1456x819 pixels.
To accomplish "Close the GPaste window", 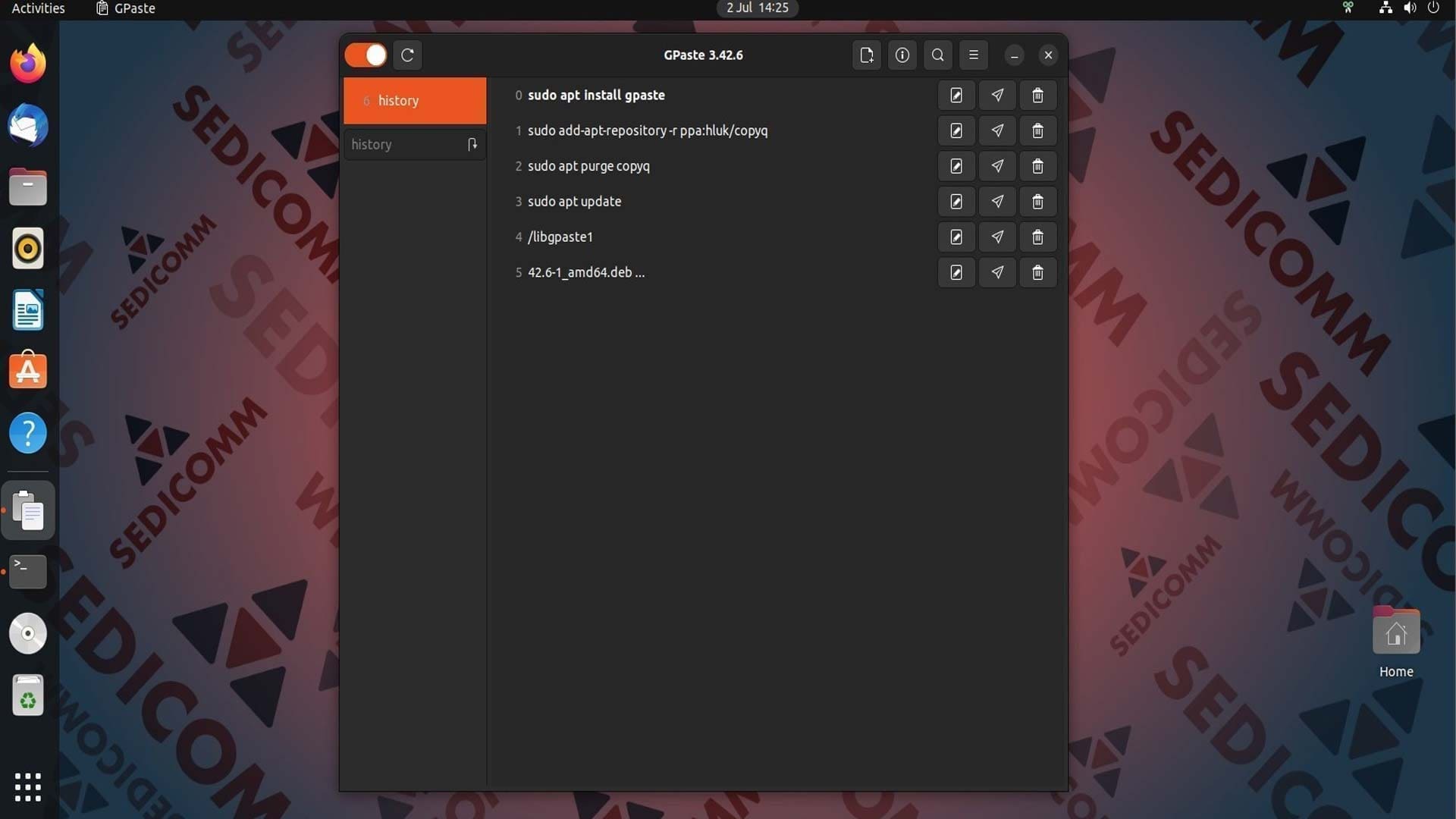I will 1048,55.
